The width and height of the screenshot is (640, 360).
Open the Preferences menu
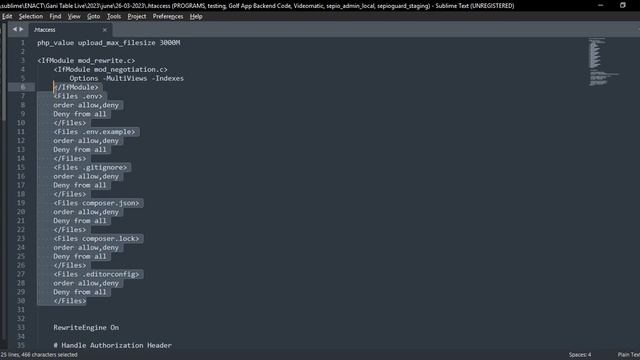[x=168, y=17]
